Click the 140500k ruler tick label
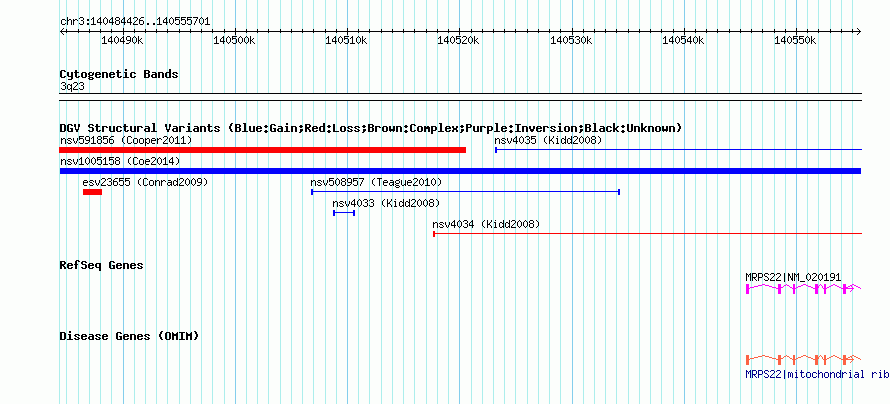Image resolution: width=890 pixels, height=404 pixels. tap(234, 41)
